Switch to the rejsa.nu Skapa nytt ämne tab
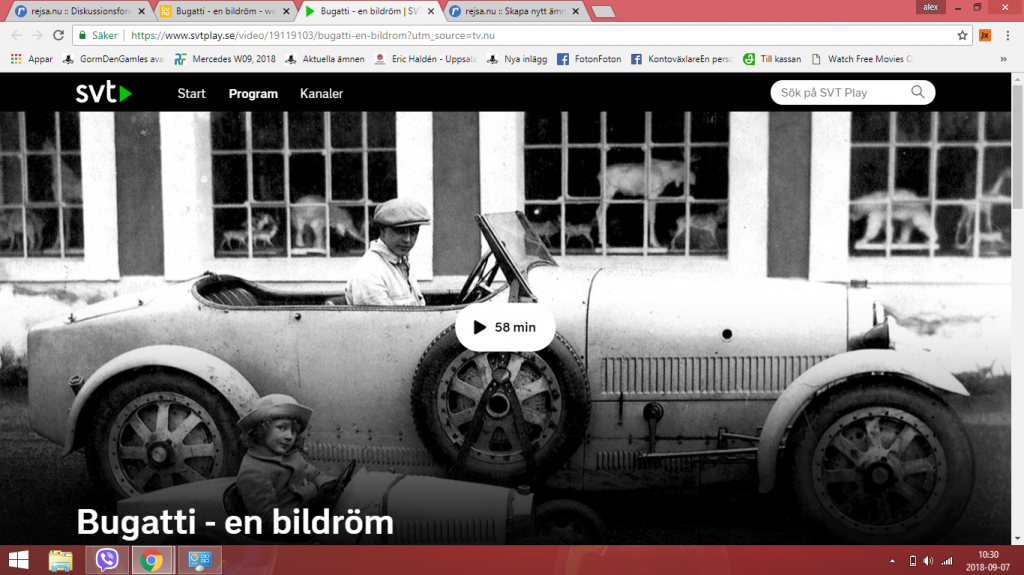 tap(515, 11)
